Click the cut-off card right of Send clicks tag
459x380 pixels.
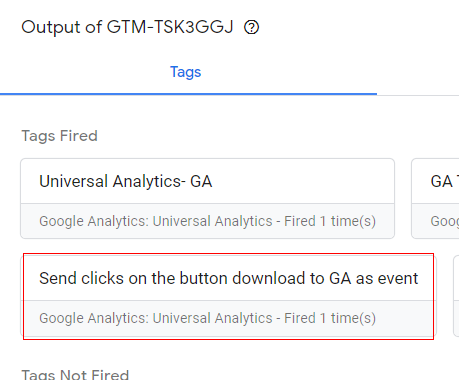tap(456, 296)
